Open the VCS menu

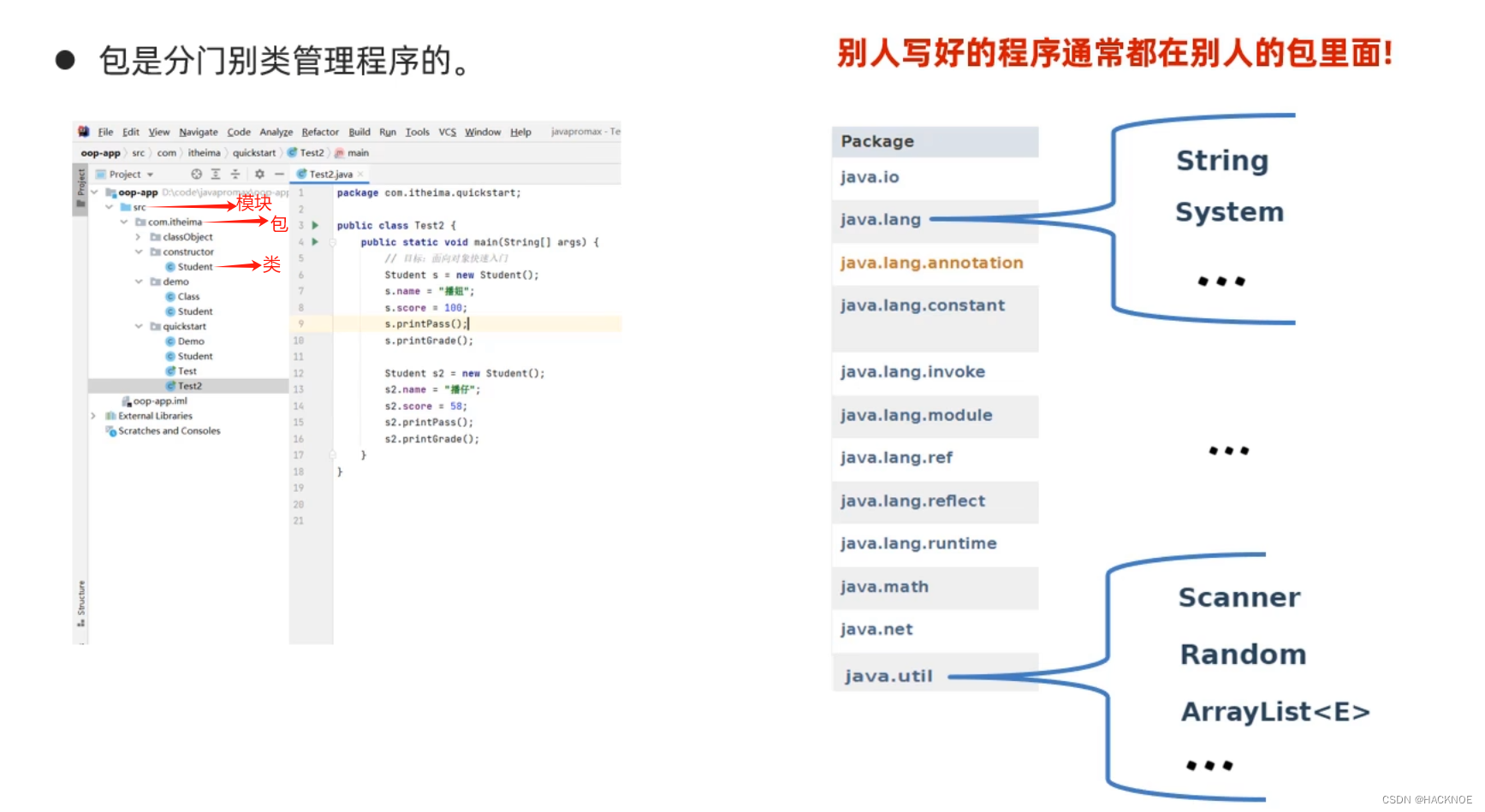click(x=447, y=133)
